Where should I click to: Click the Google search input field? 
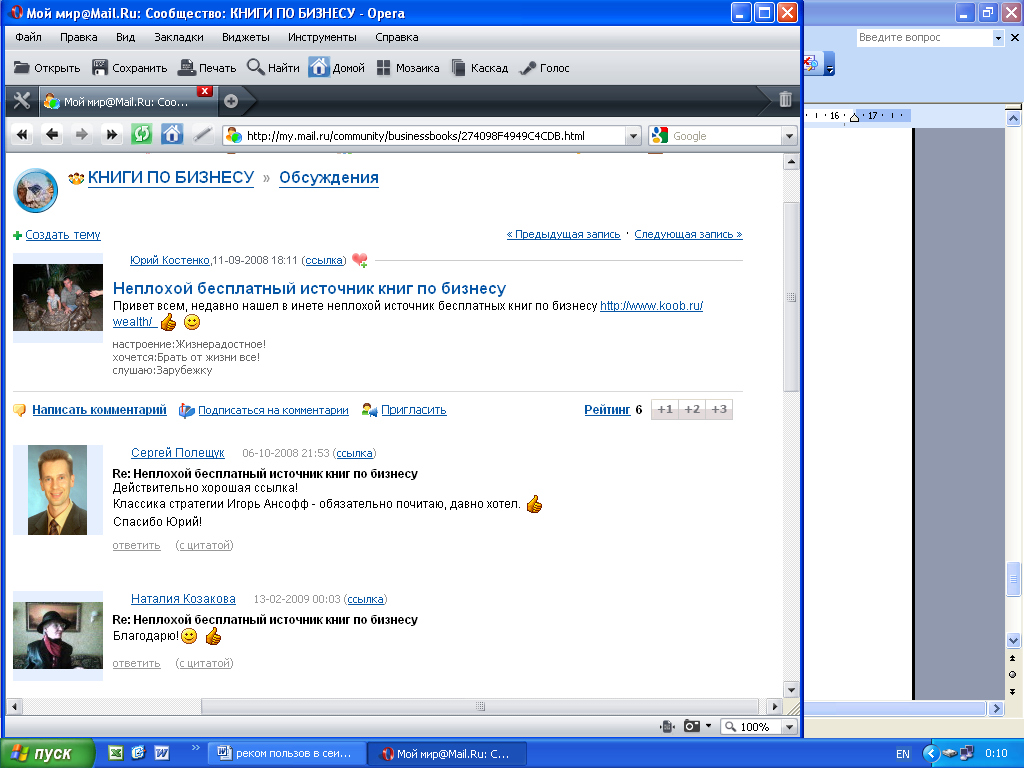pyautogui.click(x=726, y=136)
